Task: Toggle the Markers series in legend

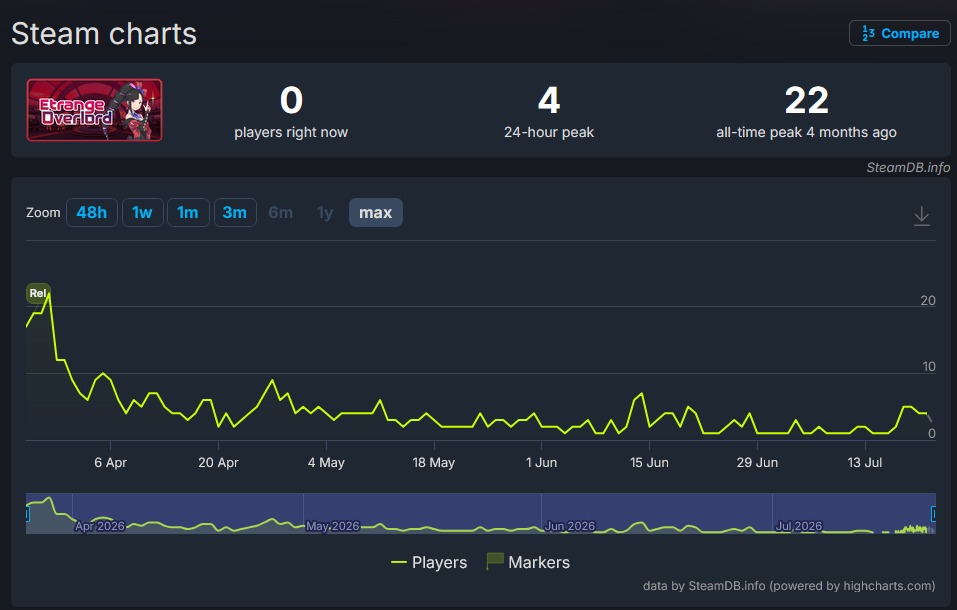Action: [x=528, y=562]
